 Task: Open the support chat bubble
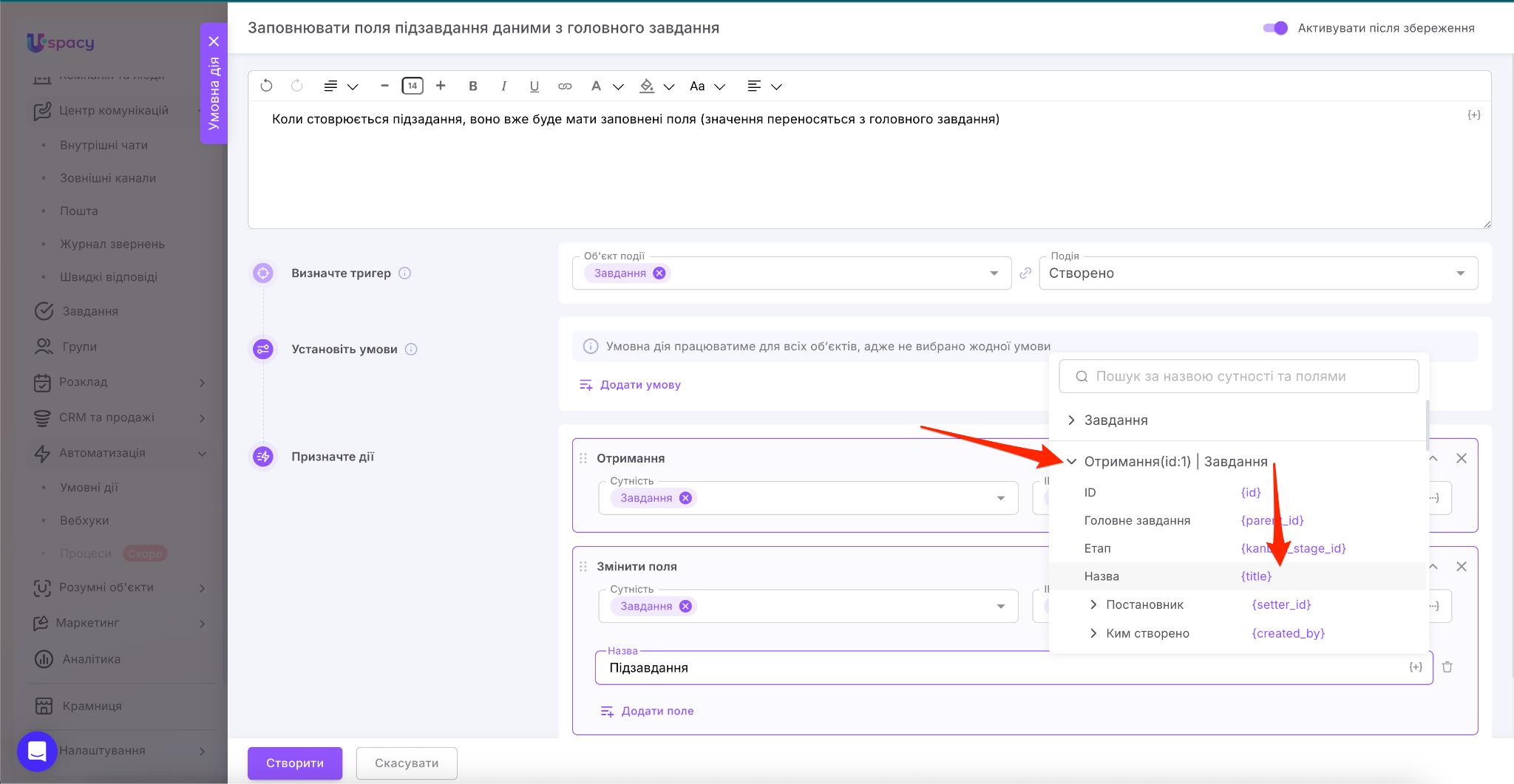pos(37,751)
